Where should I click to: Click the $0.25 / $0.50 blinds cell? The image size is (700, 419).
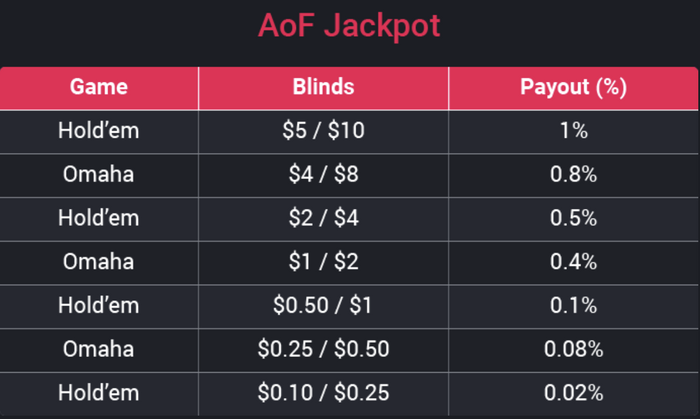pyautogui.click(x=323, y=349)
